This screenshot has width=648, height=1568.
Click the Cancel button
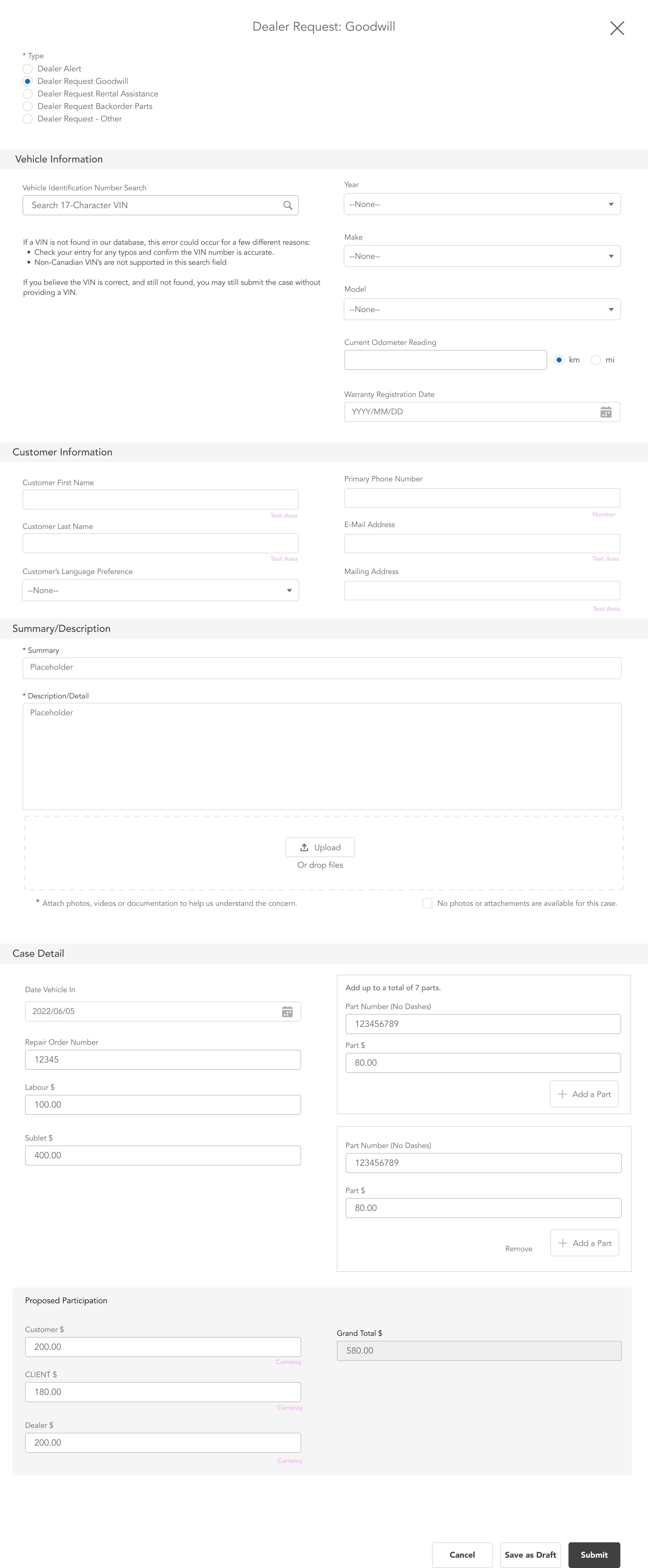[x=462, y=1555]
